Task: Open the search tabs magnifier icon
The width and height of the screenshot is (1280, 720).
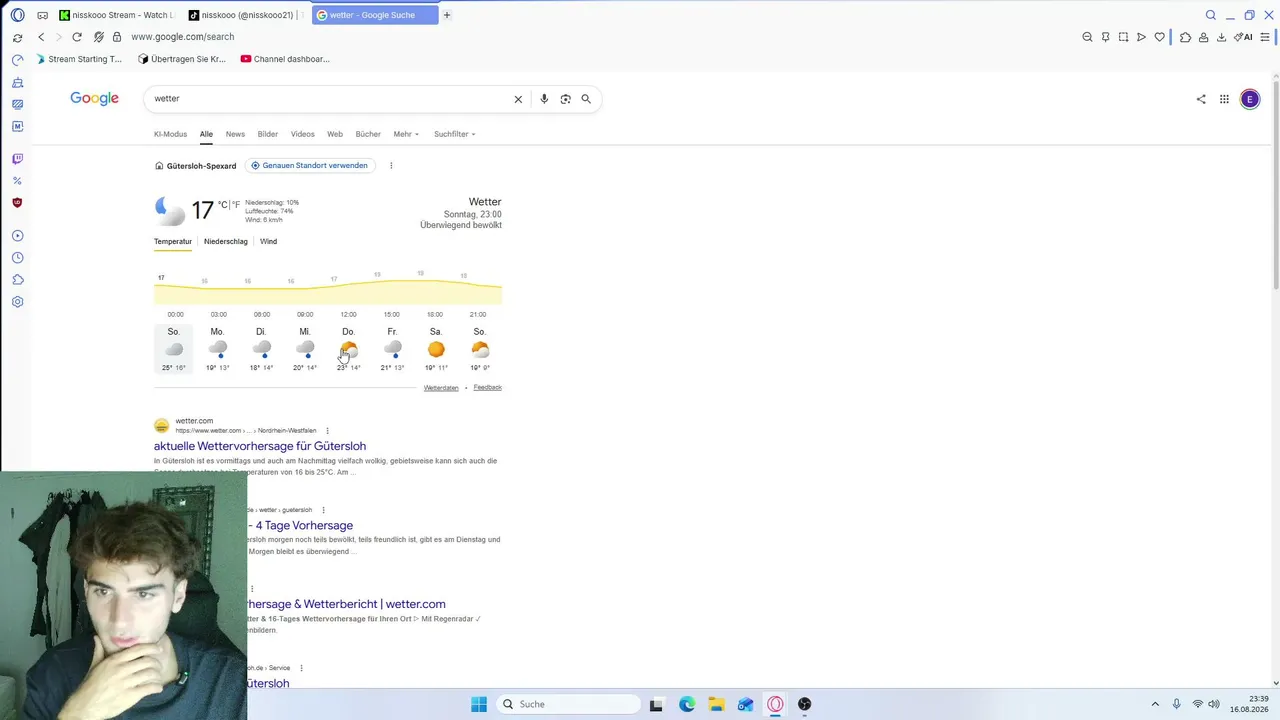Action: click(1211, 15)
